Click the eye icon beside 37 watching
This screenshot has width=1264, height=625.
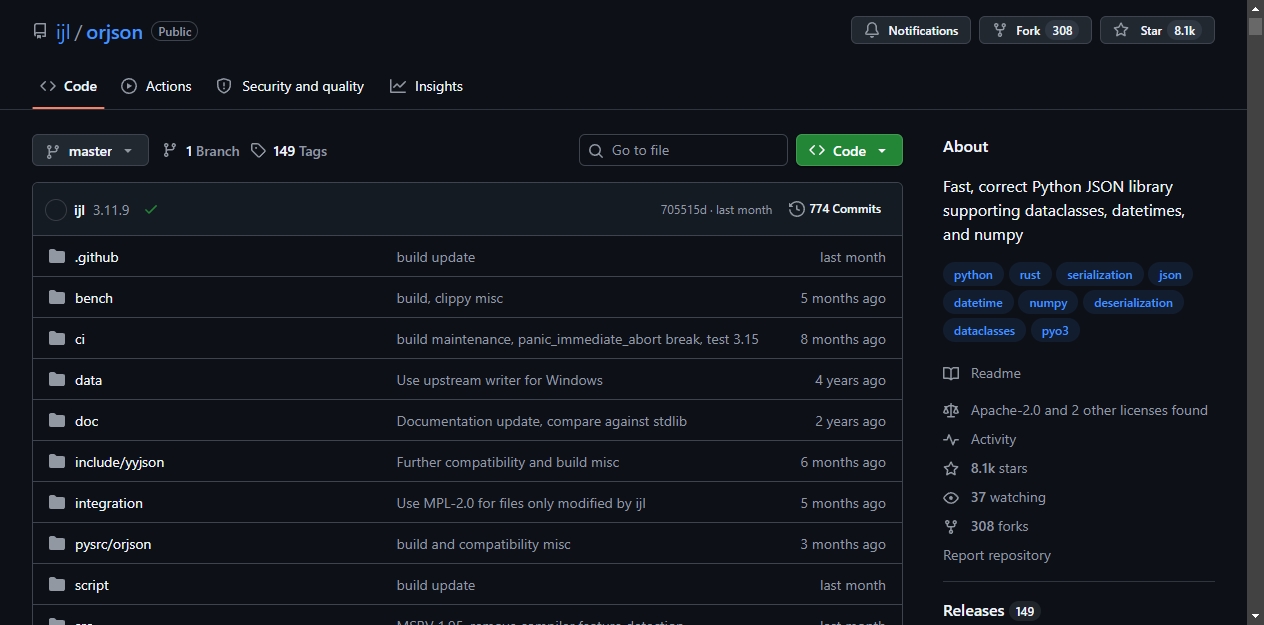(951, 497)
